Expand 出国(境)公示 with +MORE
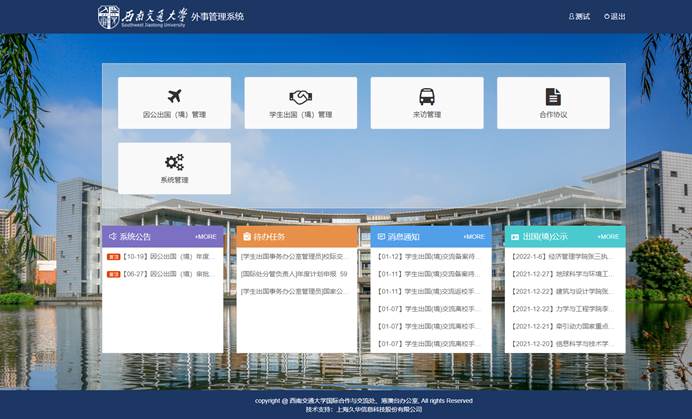The width and height of the screenshot is (692, 419). pos(608,237)
